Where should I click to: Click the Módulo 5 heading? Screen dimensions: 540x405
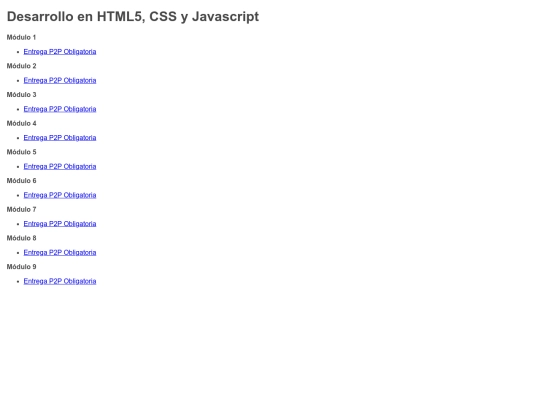(21, 152)
